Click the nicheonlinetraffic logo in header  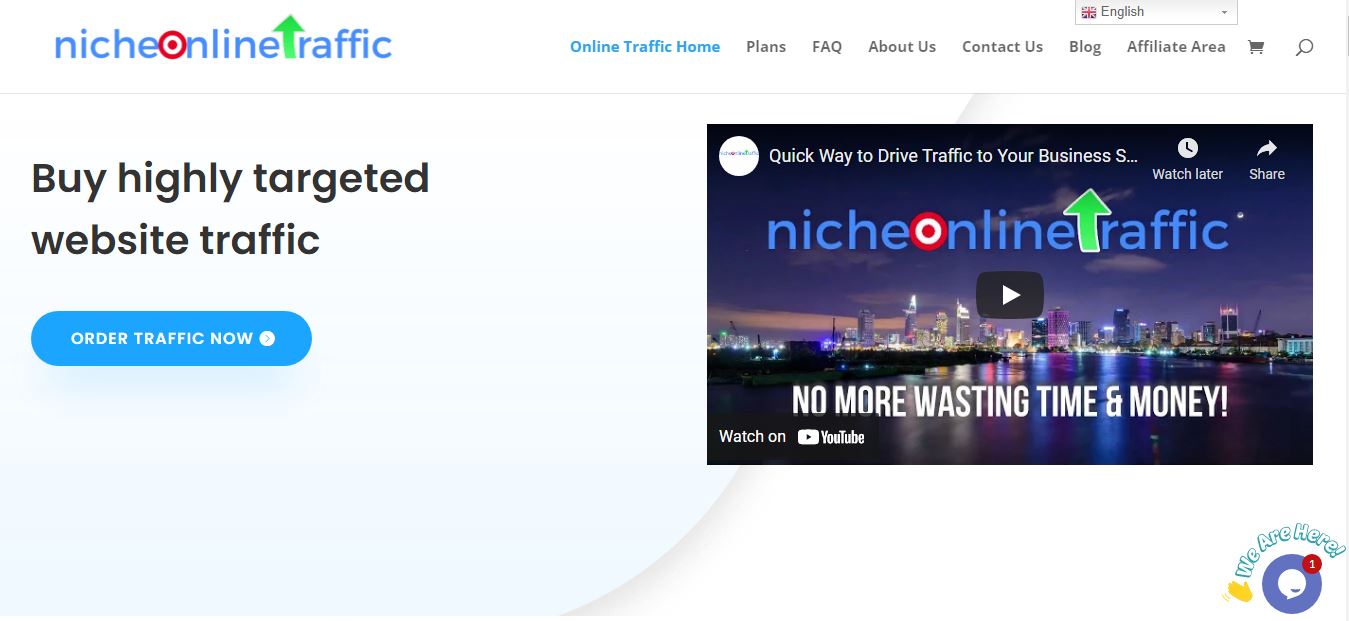click(223, 38)
